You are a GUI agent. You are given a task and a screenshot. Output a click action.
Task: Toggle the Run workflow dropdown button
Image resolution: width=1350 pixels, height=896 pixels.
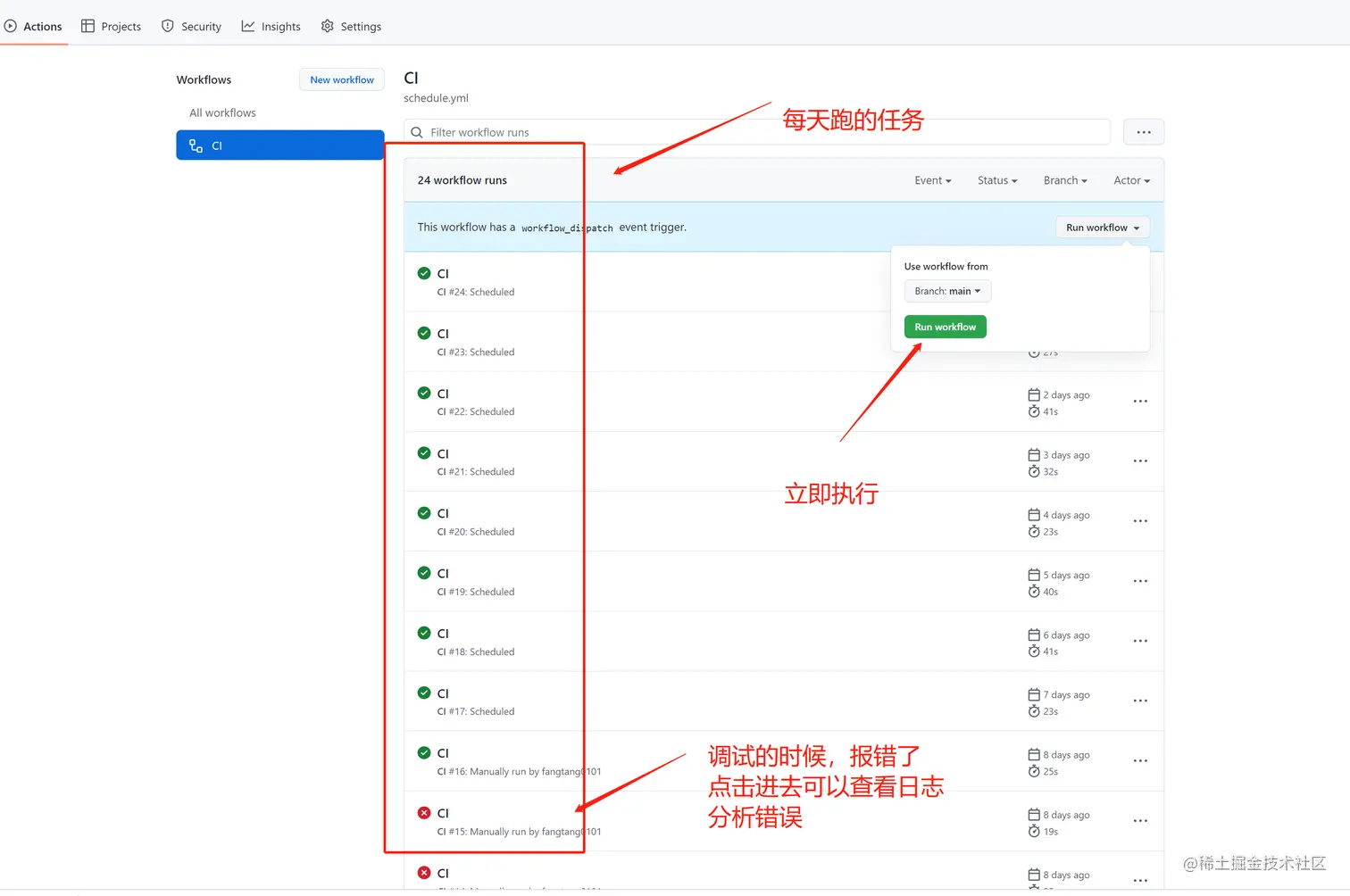[x=1103, y=228]
